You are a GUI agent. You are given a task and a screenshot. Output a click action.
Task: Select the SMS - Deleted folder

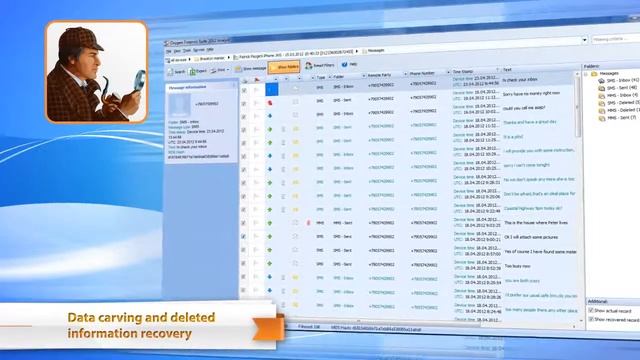(x=620, y=103)
